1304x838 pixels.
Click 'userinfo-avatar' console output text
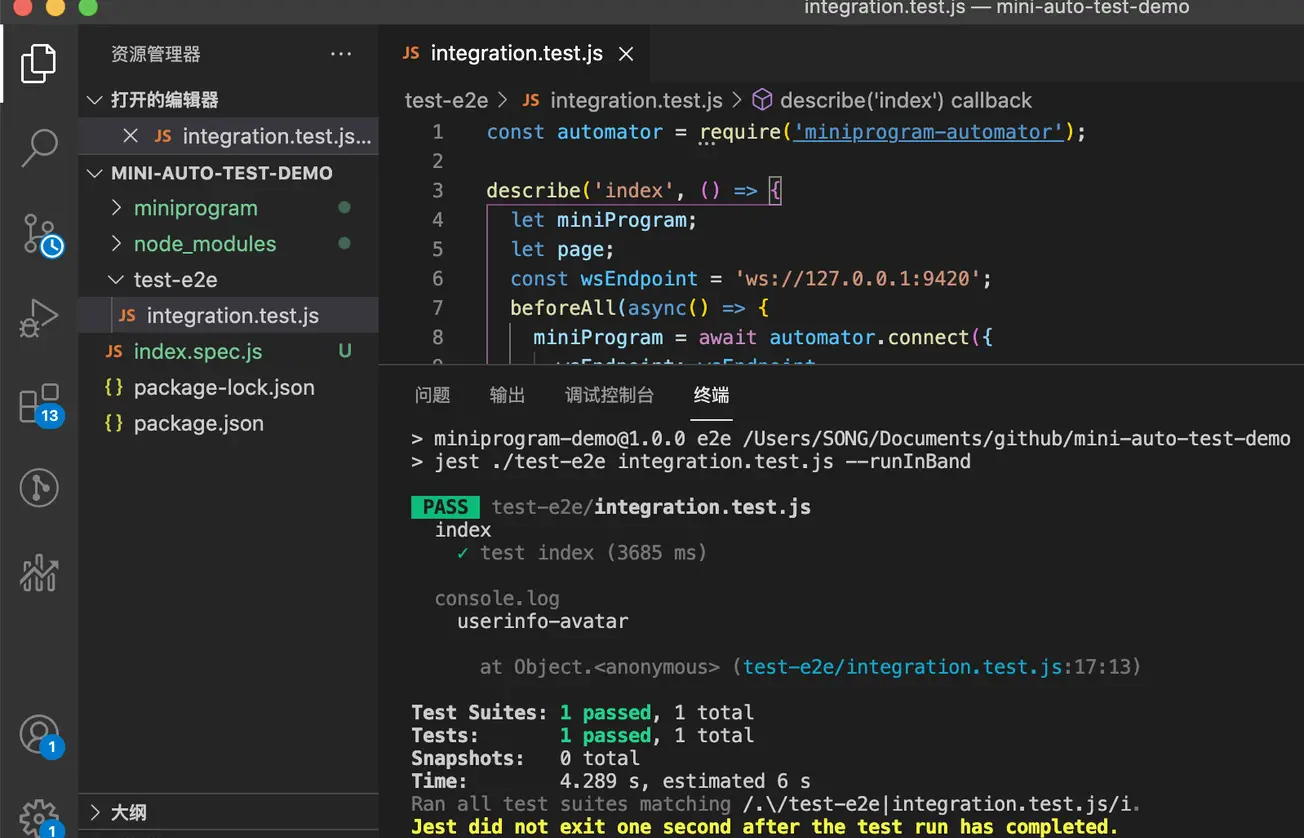543,621
